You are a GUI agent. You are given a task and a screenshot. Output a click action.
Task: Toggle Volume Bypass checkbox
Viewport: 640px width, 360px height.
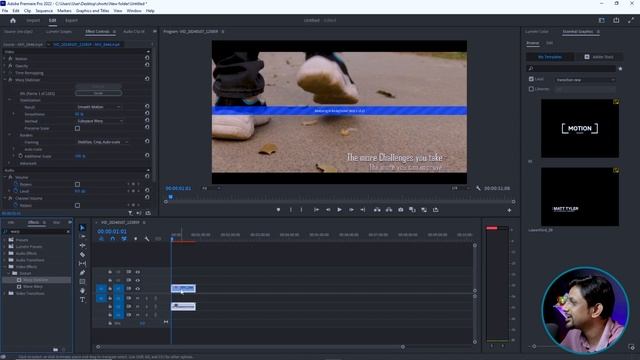pyautogui.click(x=78, y=184)
